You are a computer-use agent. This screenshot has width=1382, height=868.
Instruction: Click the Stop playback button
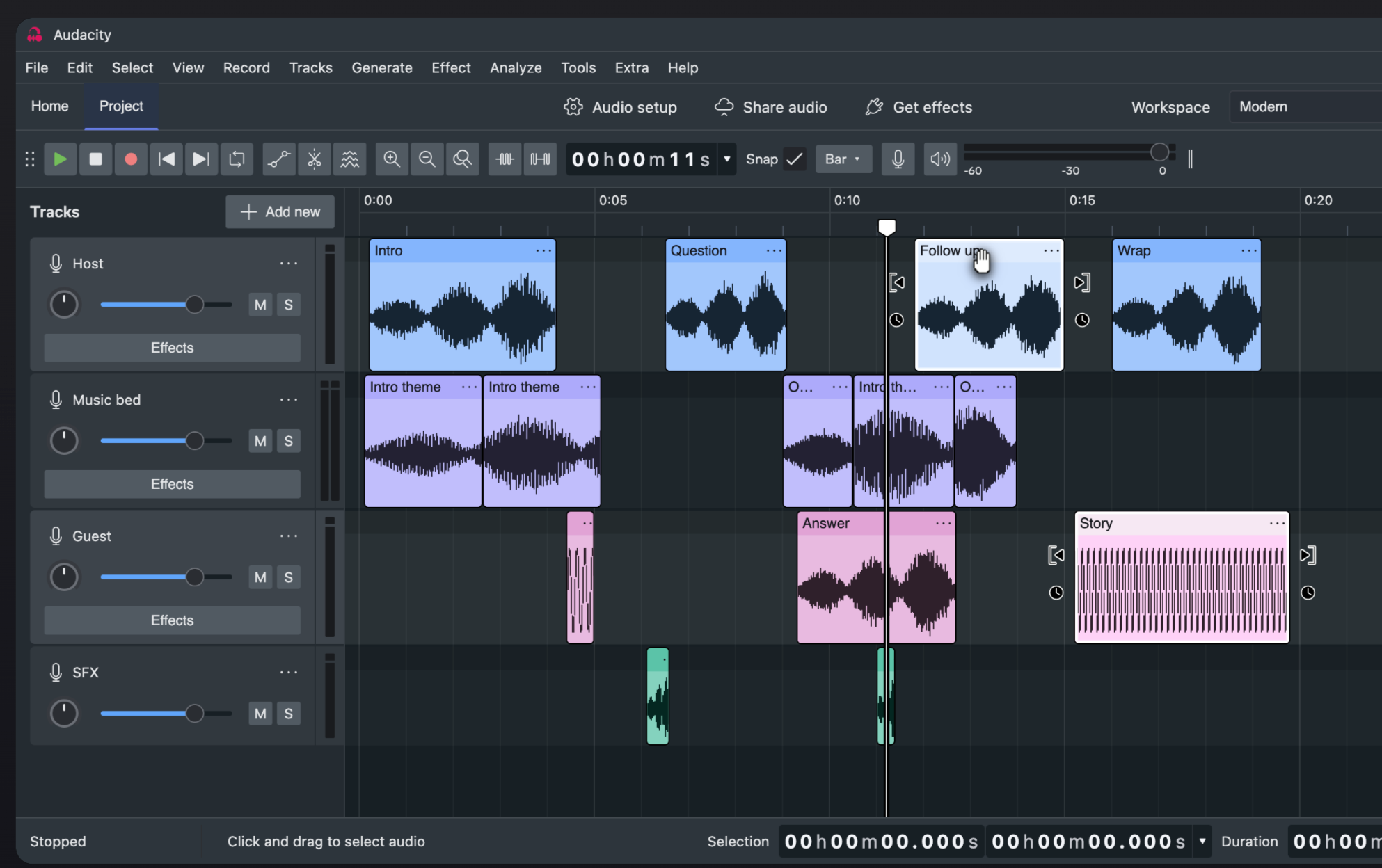point(96,159)
